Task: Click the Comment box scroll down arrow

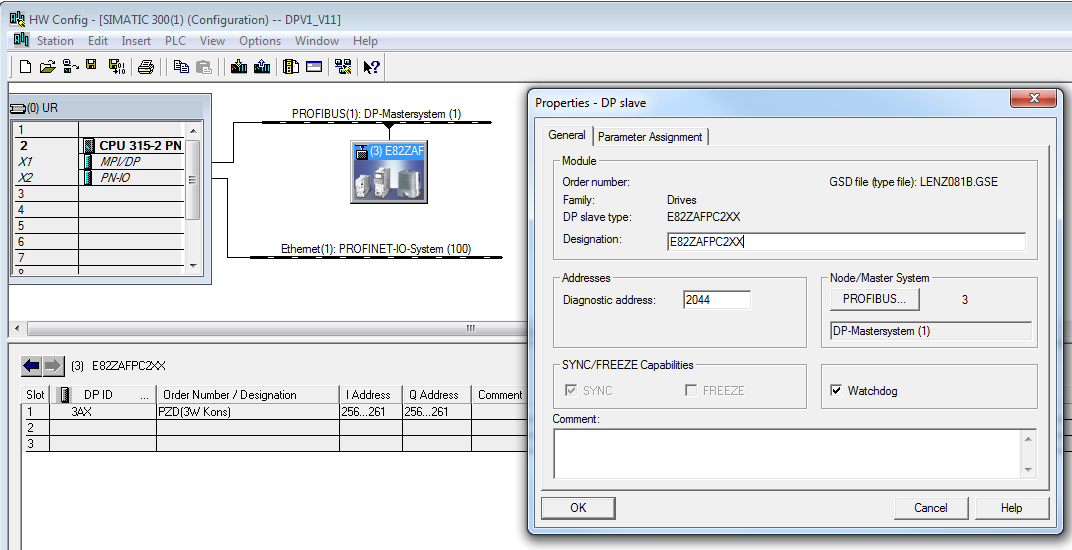Action: pos(1028,470)
